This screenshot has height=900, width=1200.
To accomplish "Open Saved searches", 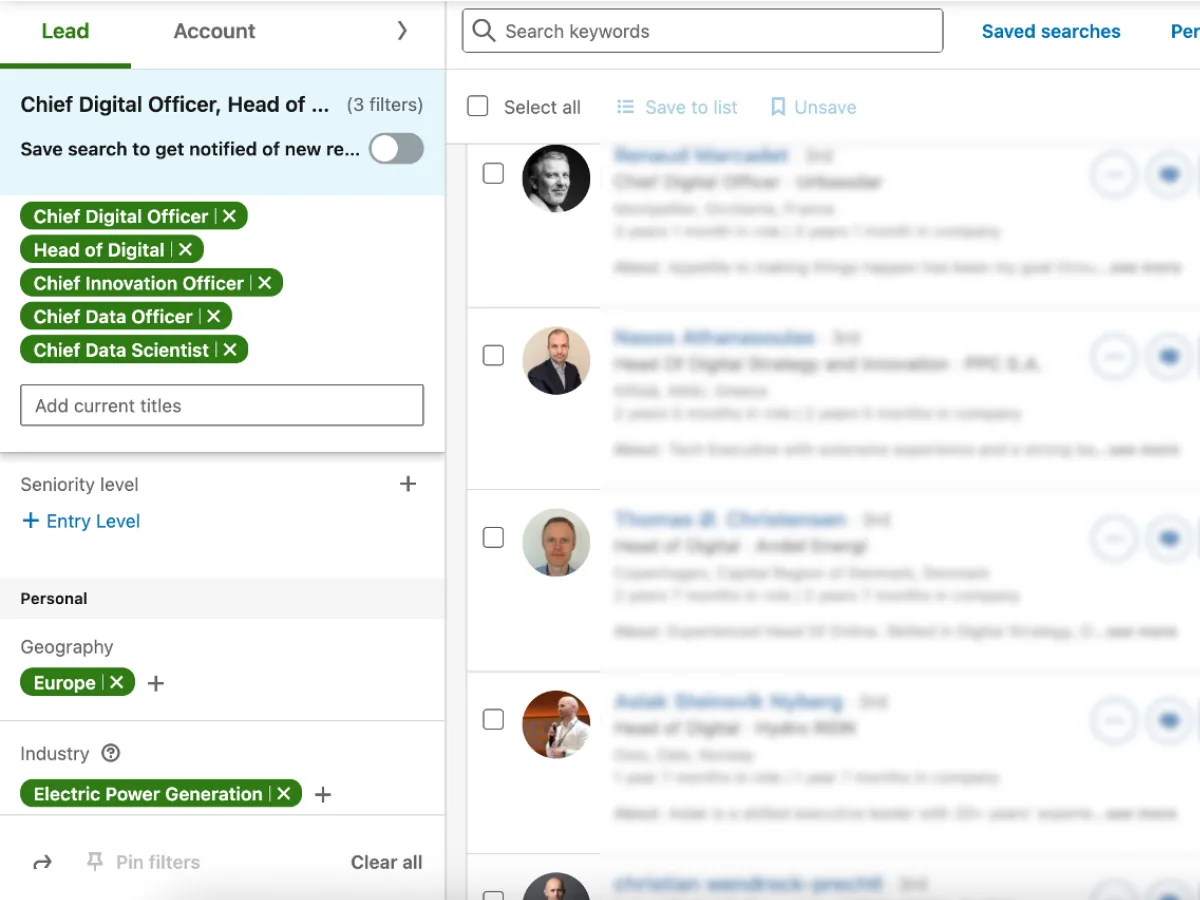I will tap(1051, 31).
